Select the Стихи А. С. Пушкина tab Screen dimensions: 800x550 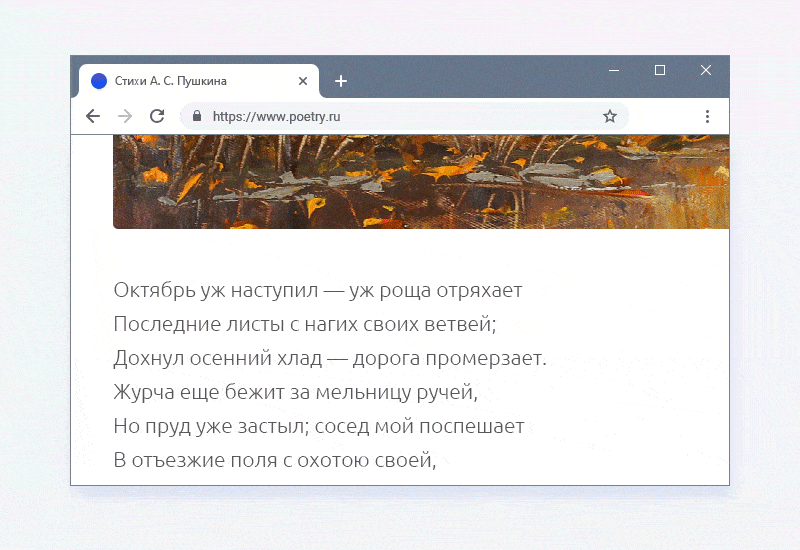pyautogui.click(x=199, y=81)
